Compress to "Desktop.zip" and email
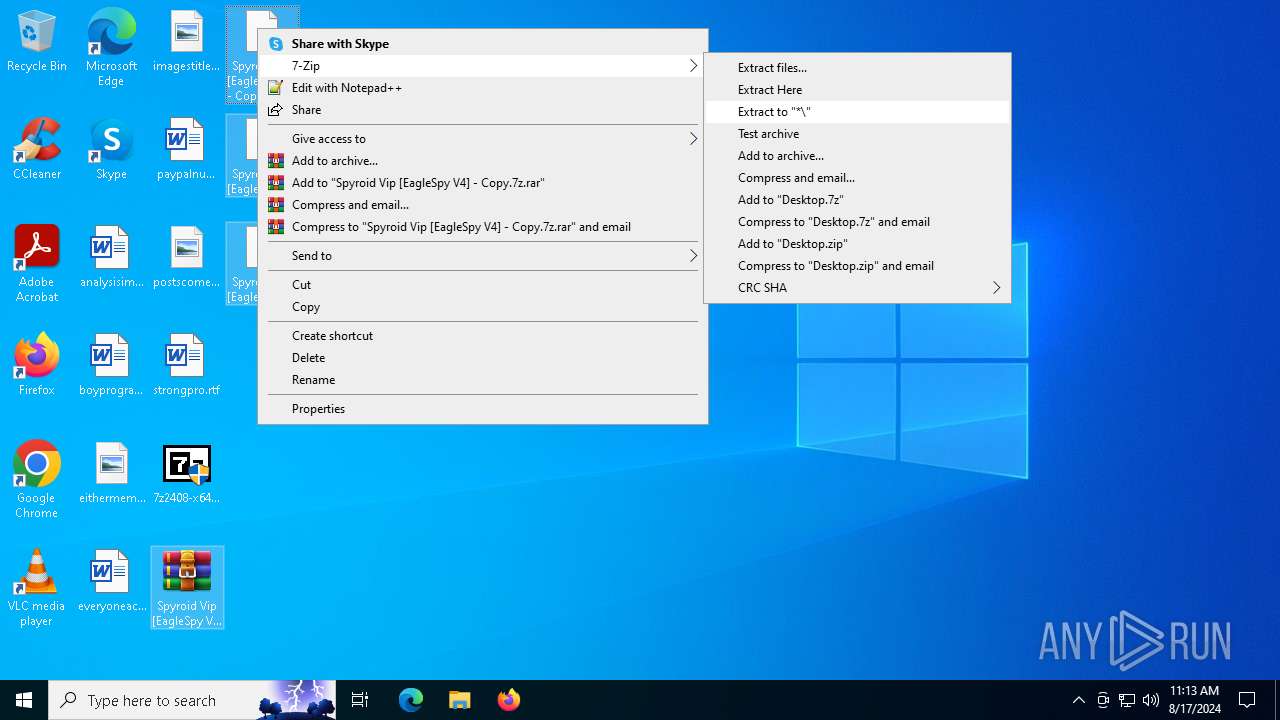Screen dimensions: 1280x720 (857, 266)
